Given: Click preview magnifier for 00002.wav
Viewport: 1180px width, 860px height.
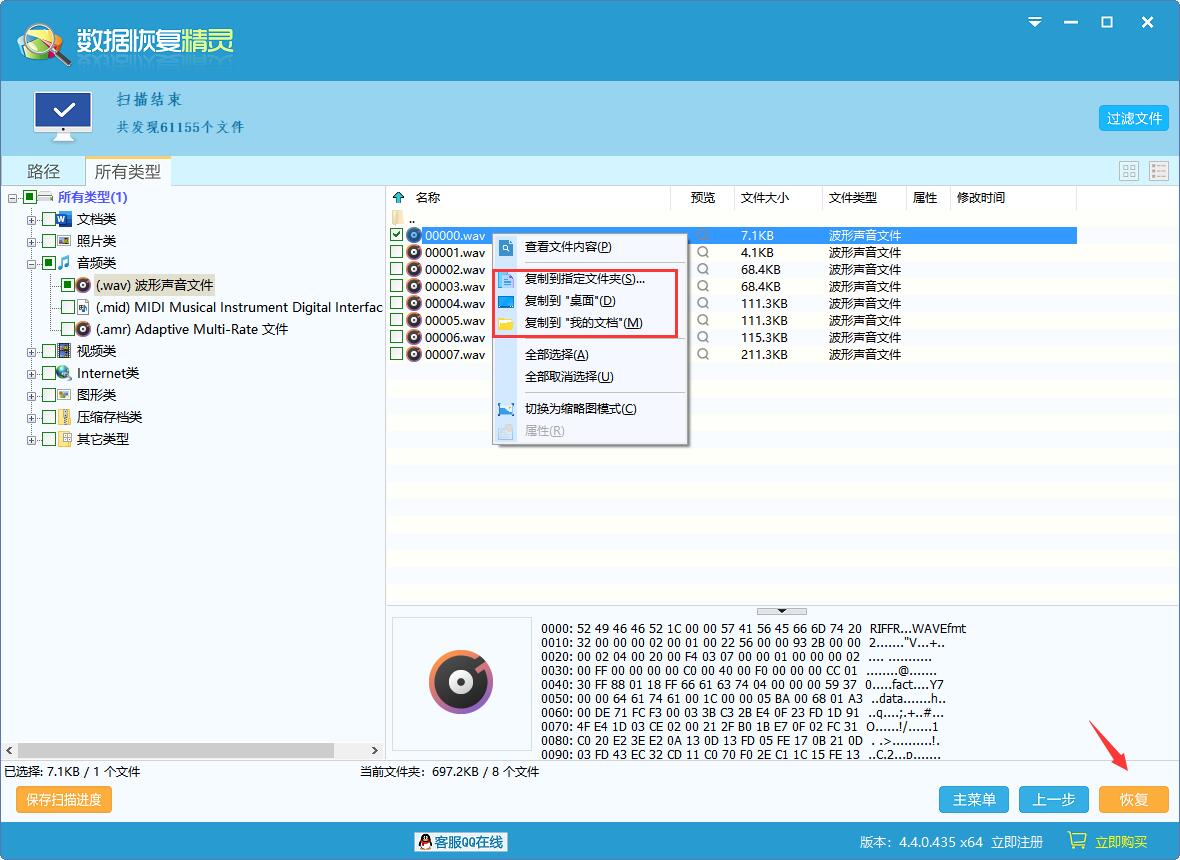Looking at the screenshot, I should point(702,269).
